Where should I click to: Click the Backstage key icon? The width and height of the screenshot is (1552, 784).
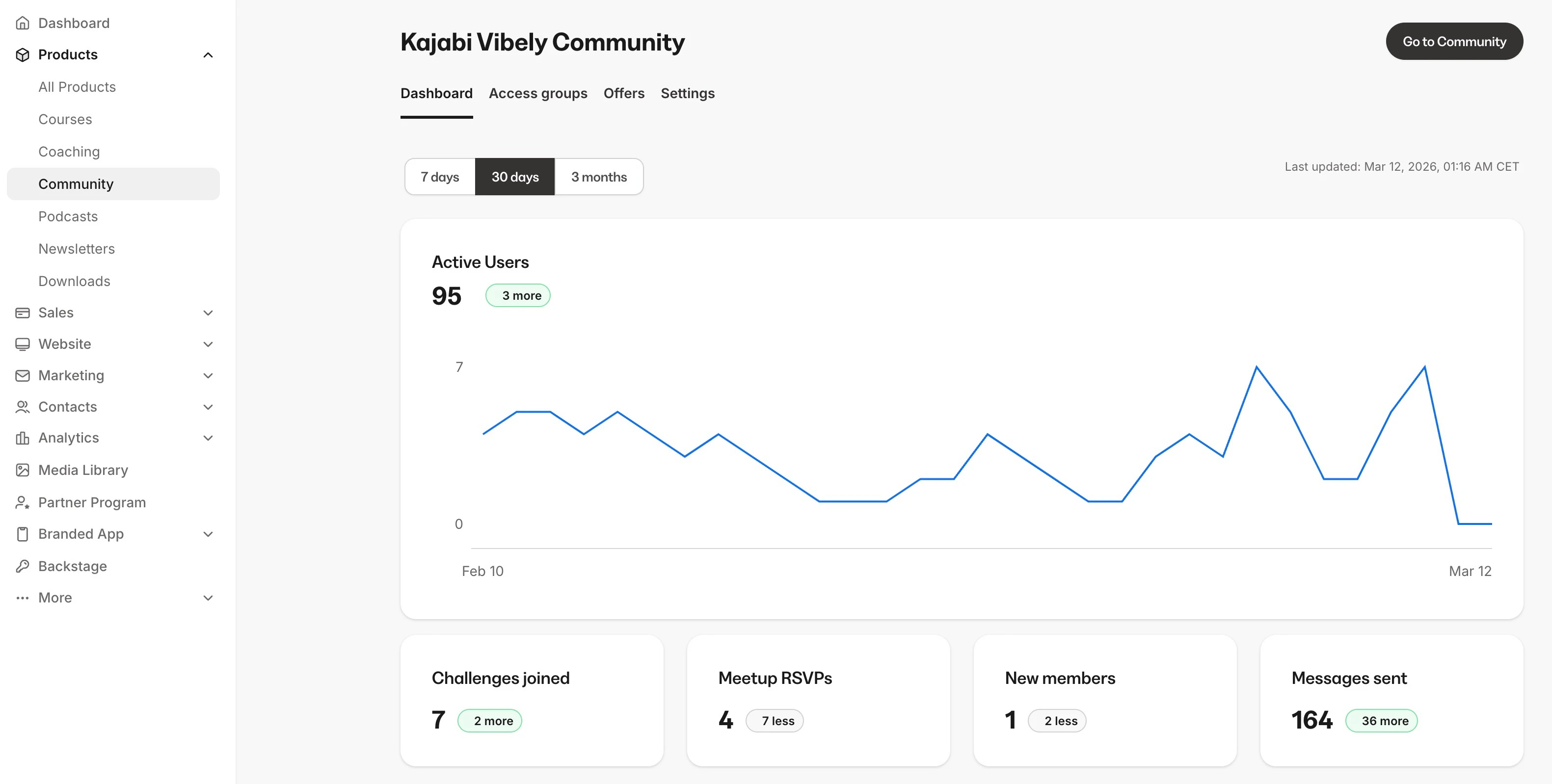(22, 566)
